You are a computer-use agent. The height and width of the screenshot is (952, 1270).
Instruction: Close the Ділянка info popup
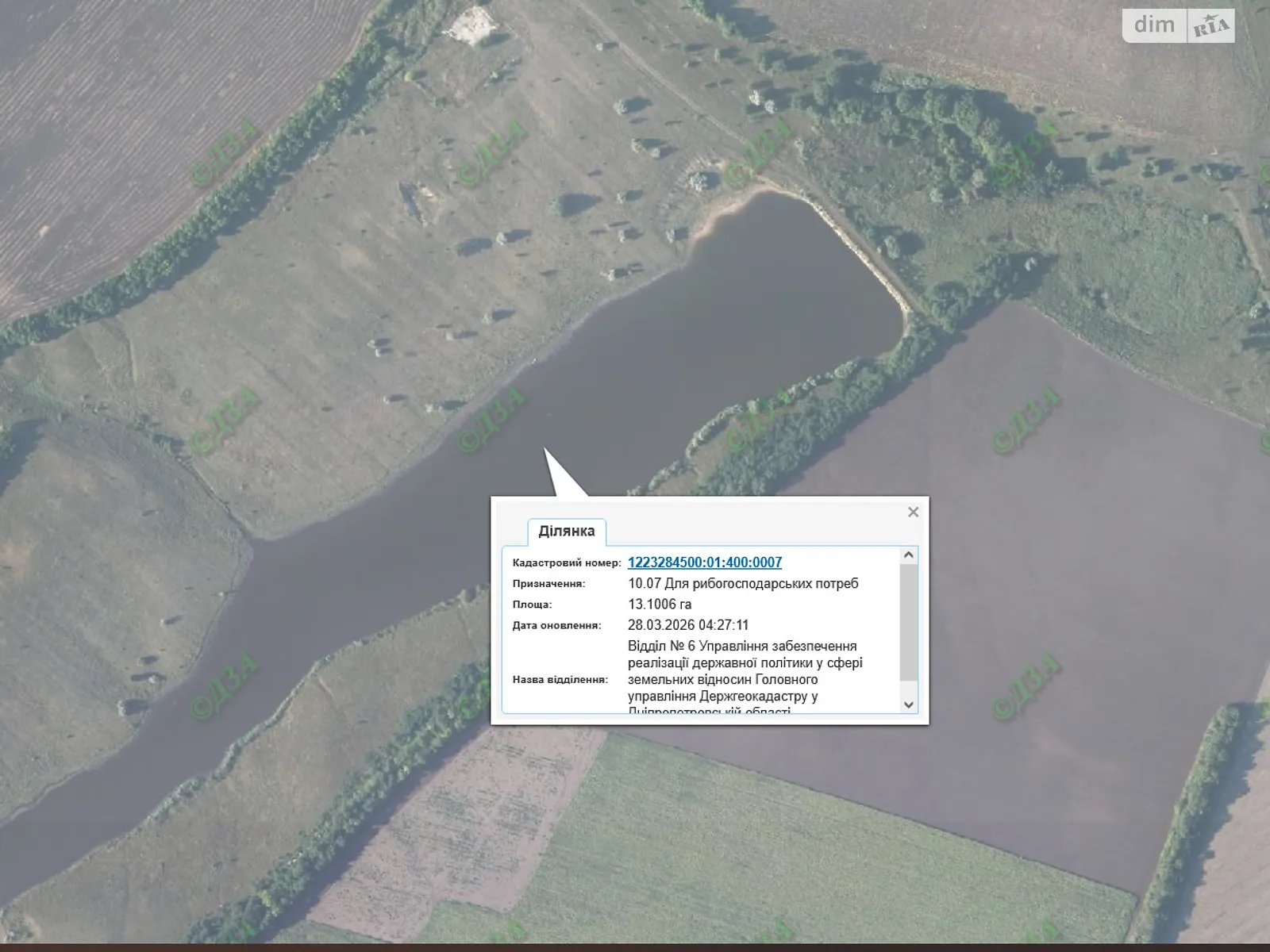tap(913, 512)
